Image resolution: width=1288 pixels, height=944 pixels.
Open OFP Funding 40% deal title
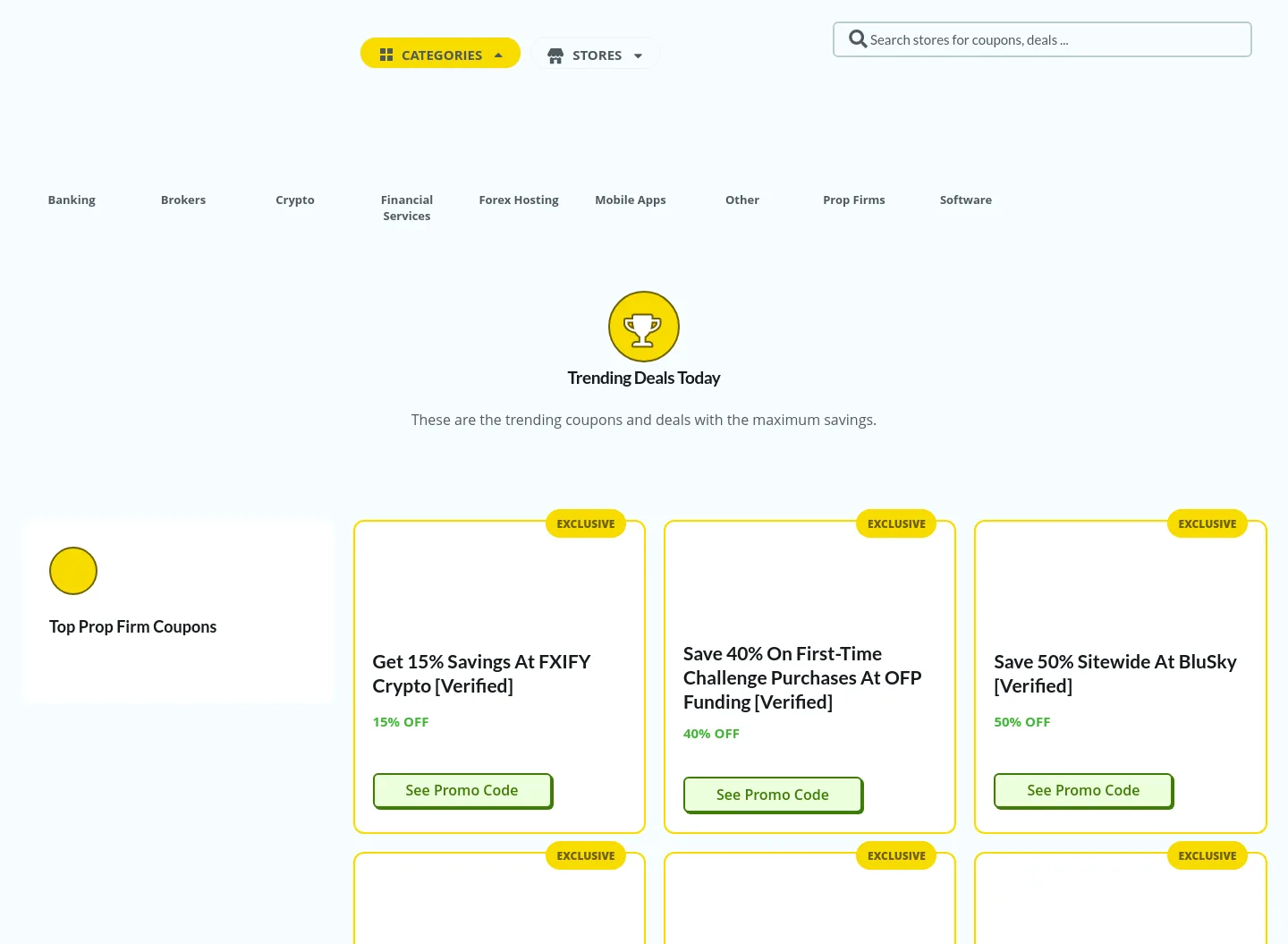tap(802, 677)
